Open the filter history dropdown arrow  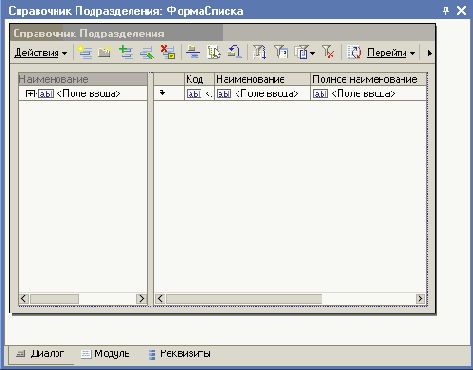point(312,53)
